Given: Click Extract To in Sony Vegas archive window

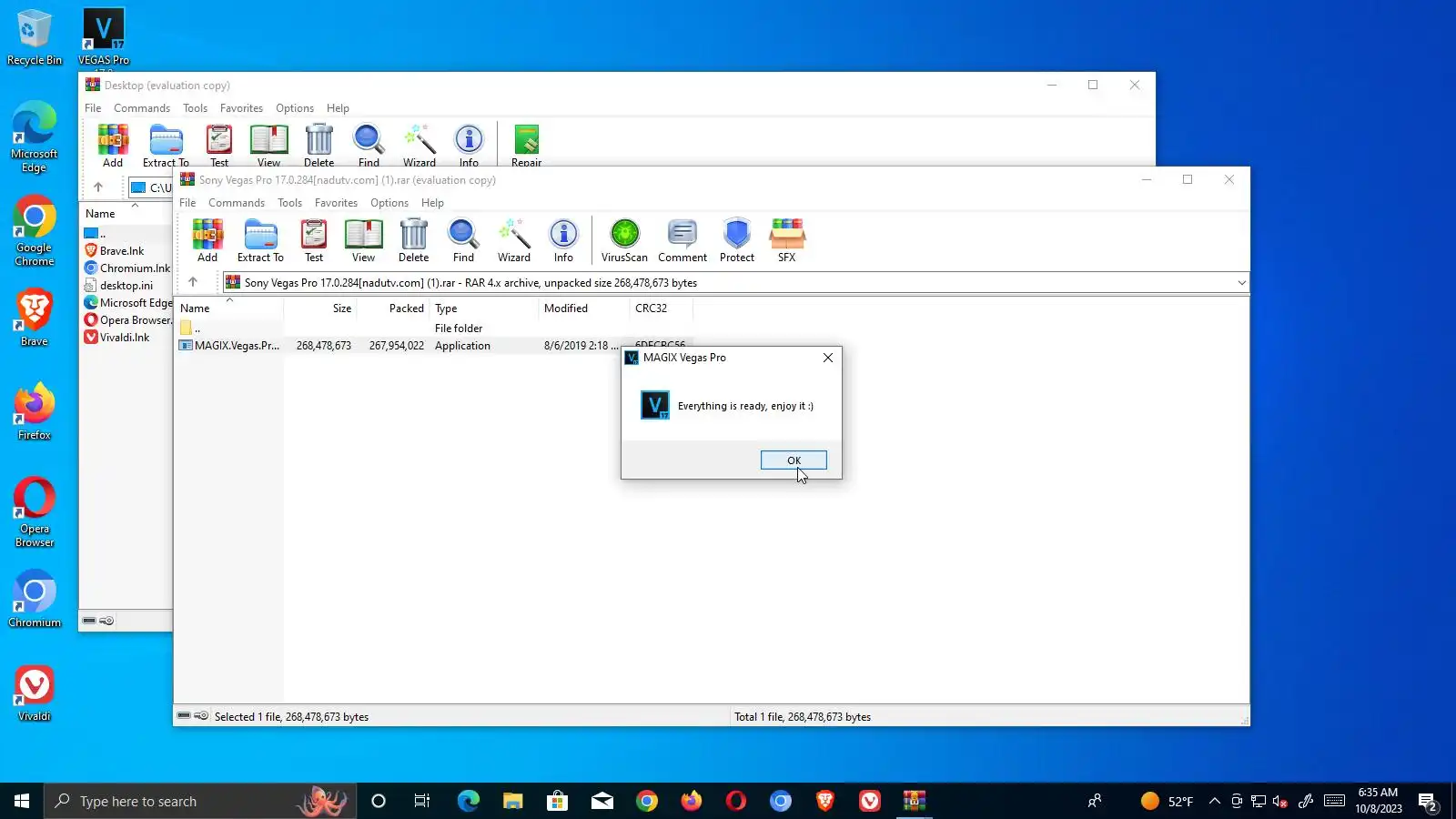Looking at the screenshot, I should point(260,241).
